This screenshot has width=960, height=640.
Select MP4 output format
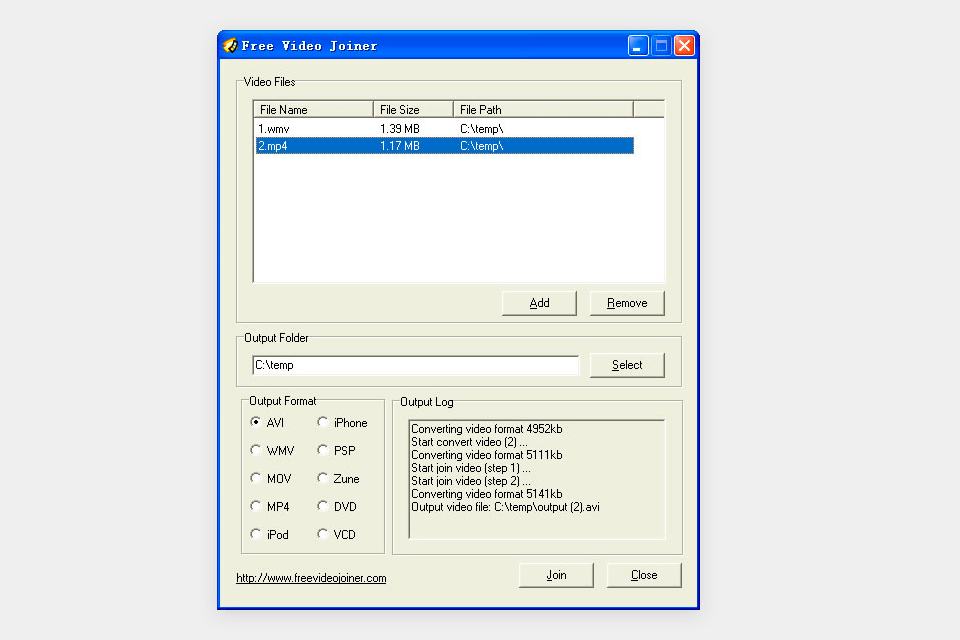(x=256, y=506)
